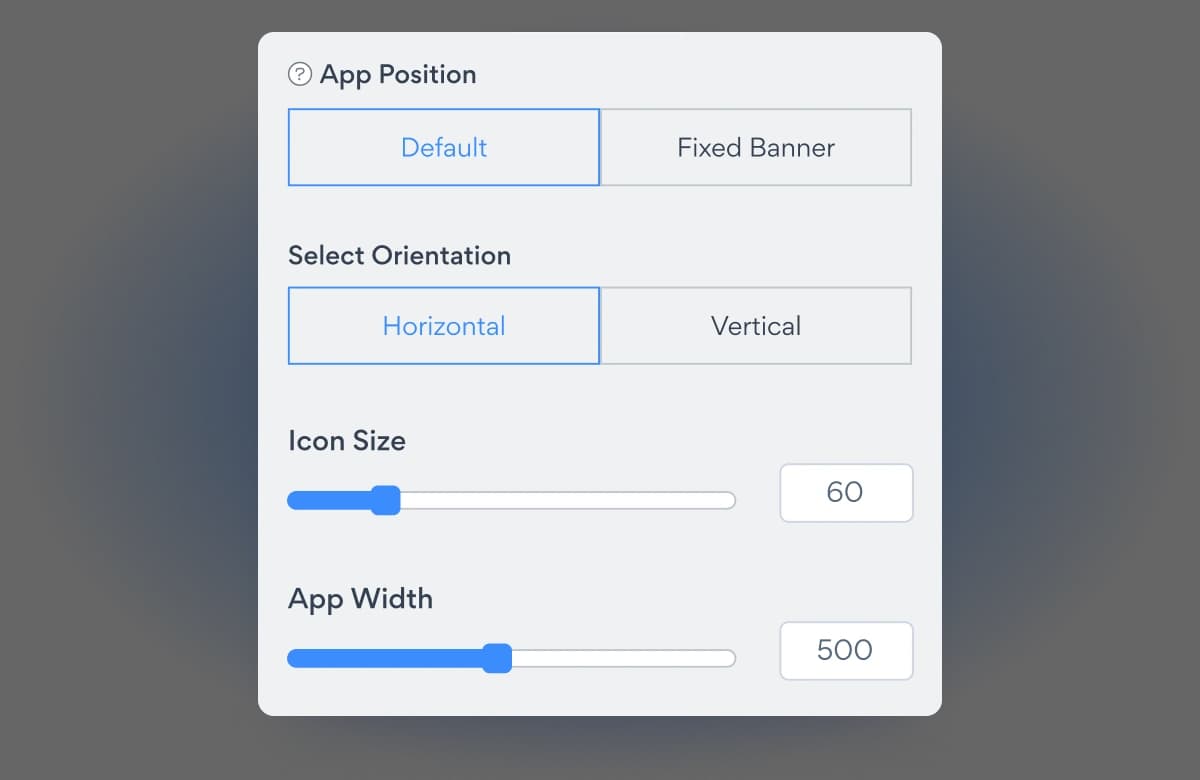
Task: Click the maximum end of Icon Size slider
Action: pos(730,500)
